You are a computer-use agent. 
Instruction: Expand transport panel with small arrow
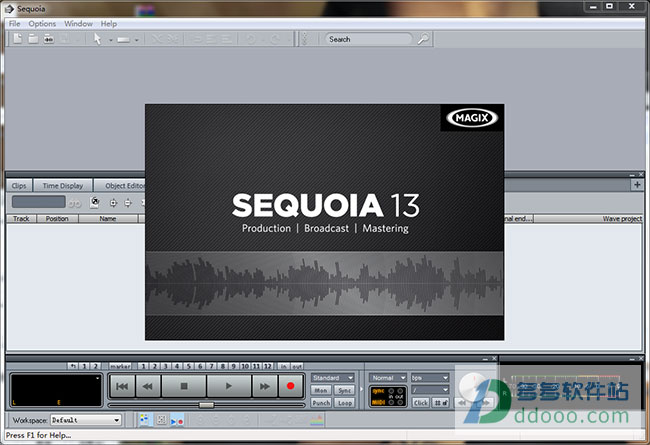pos(361,389)
